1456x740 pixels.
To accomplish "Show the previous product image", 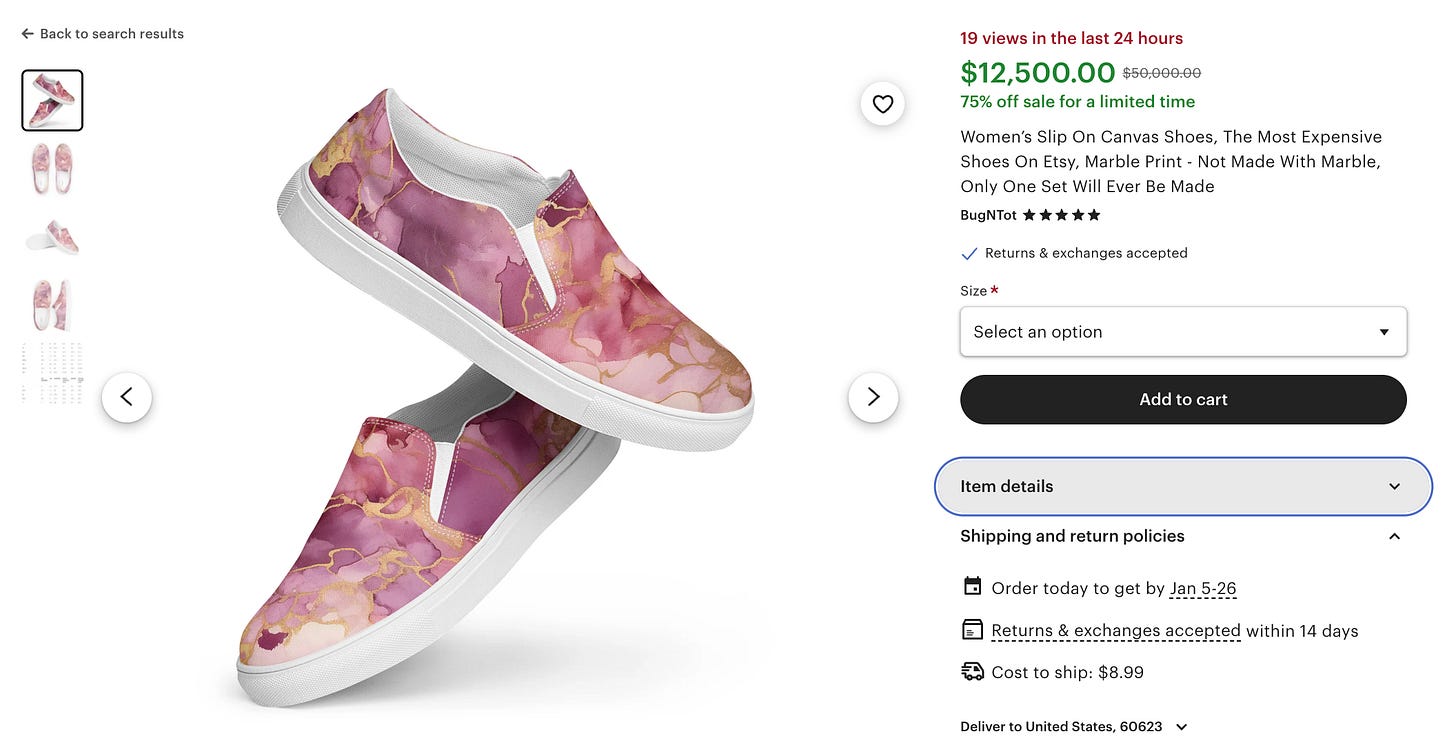I will click(x=127, y=397).
